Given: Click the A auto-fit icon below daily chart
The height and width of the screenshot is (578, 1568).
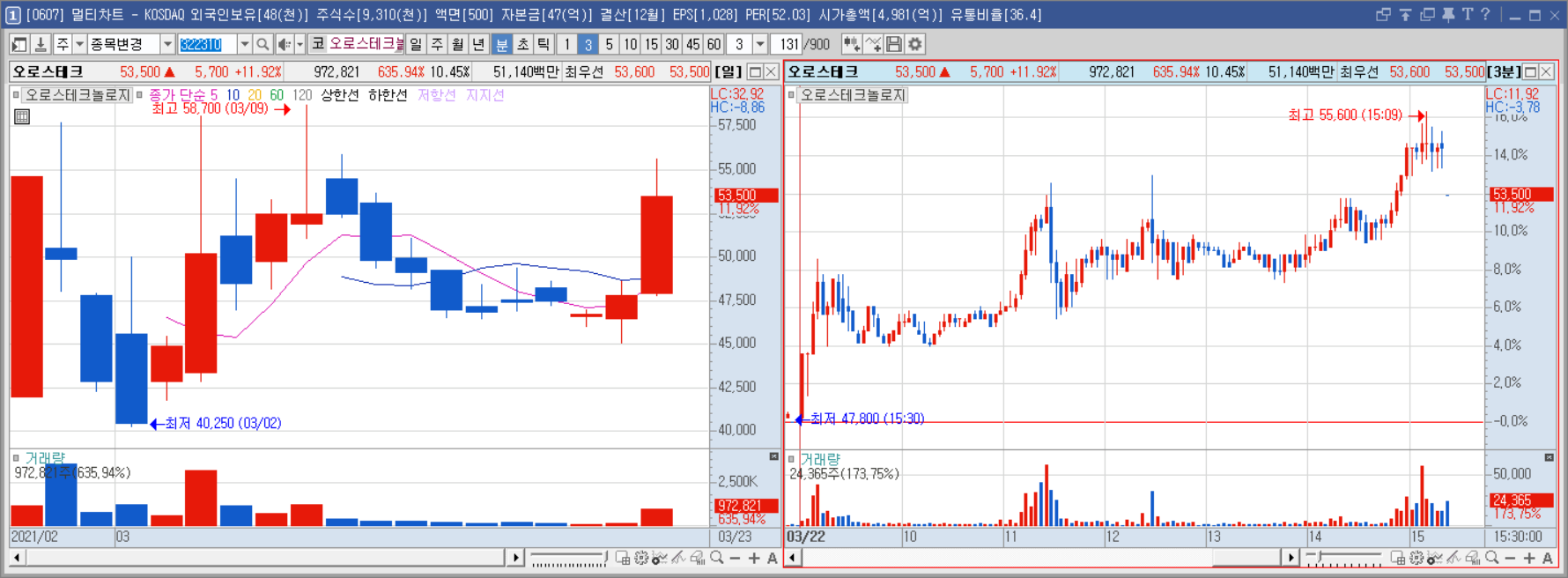Looking at the screenshot, I should pyautogui.click(x=773, y=558).
